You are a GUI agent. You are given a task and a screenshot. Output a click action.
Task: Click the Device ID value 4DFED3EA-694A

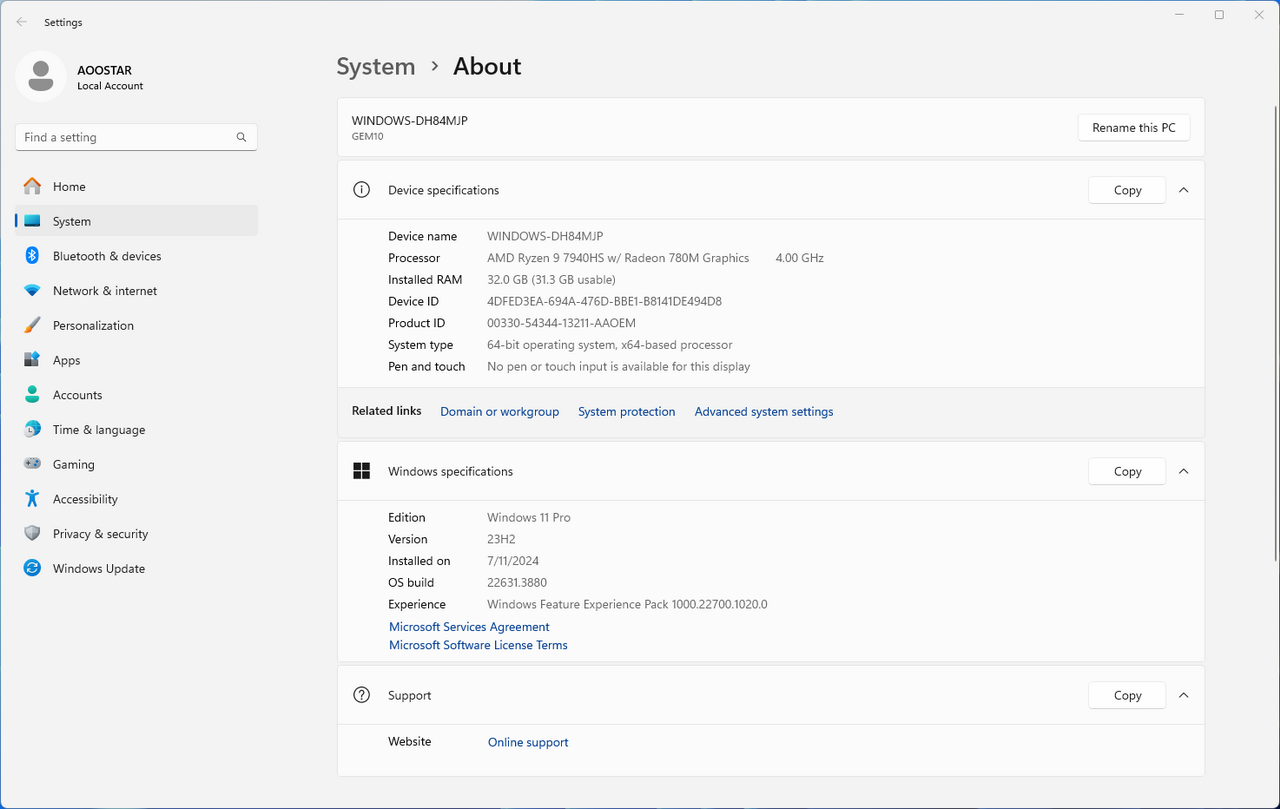coord(604,301)
